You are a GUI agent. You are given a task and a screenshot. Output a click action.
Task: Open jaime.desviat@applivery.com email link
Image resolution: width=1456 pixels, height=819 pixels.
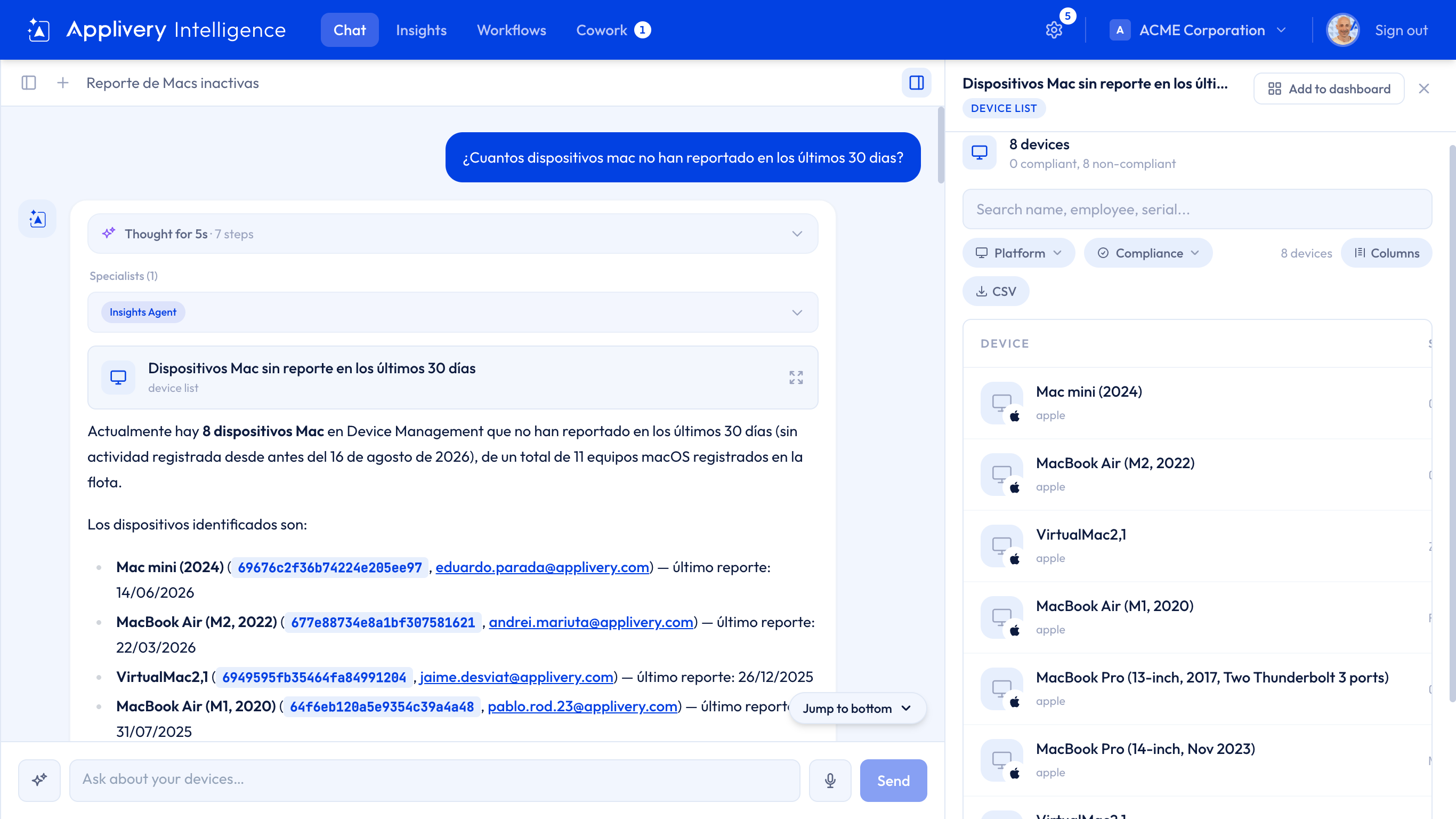[516, 677]
